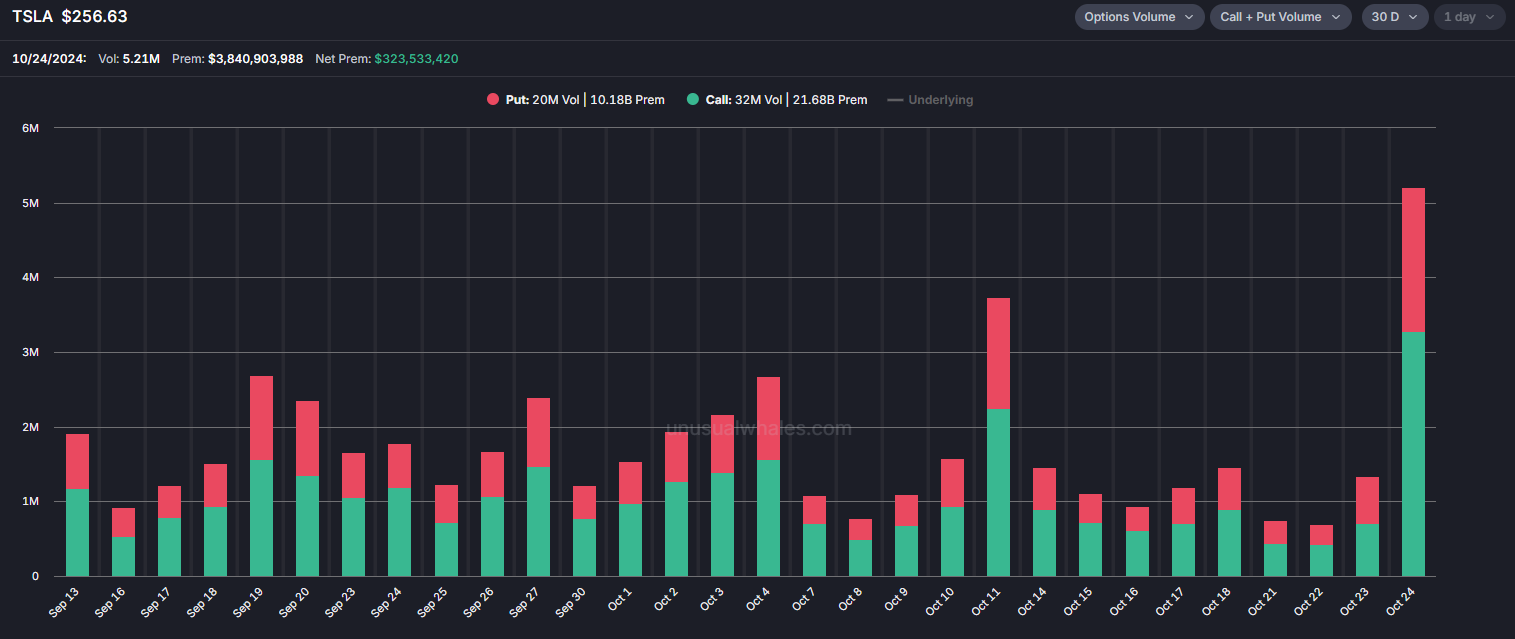This screenshot has height=639, width=1515.
Task: Select the Oct 8 bar
Action: [860, 547]
